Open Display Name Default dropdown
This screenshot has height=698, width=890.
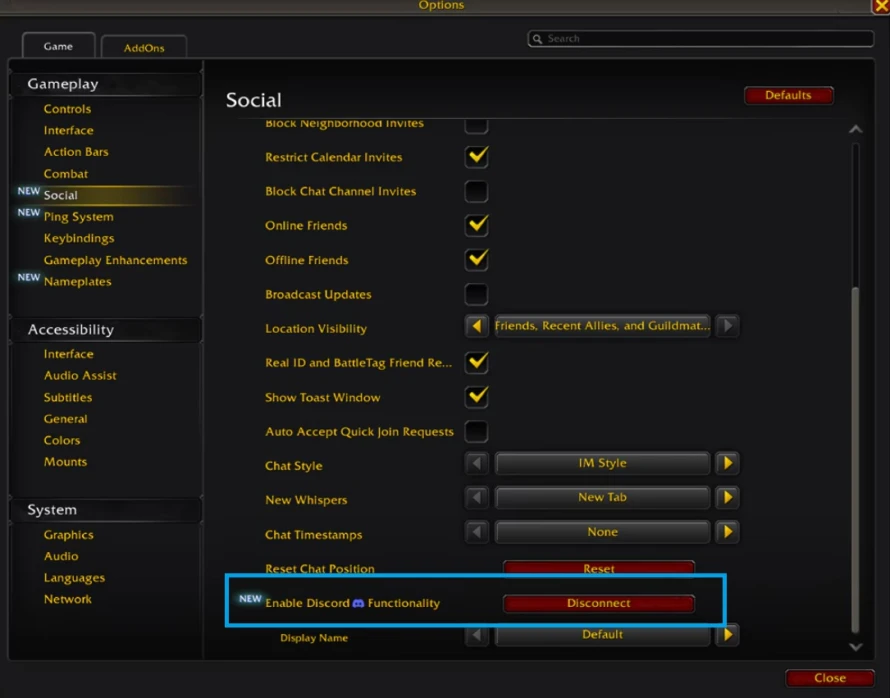(602, 634)
